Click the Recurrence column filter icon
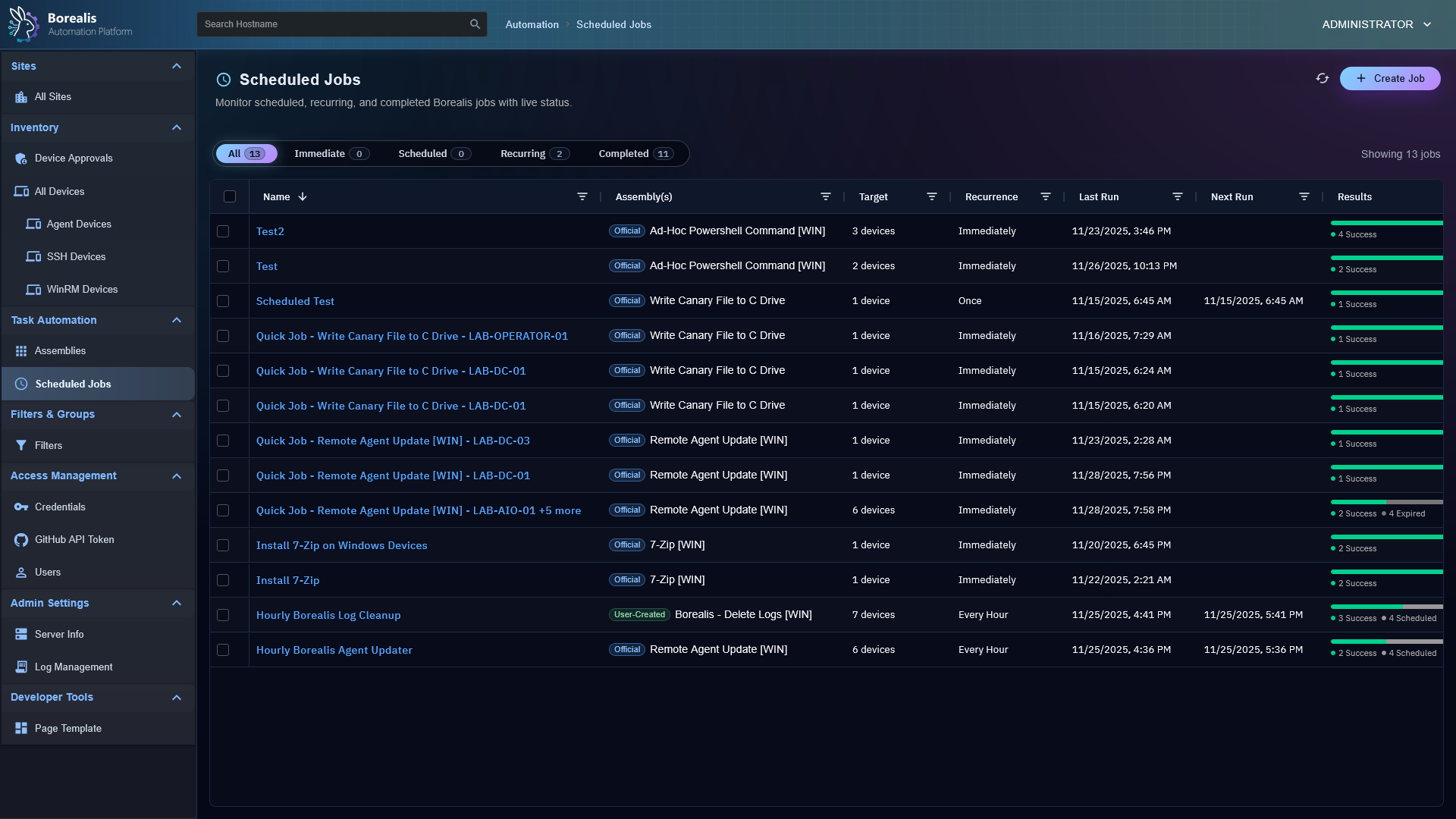This screenshot has width=1456, height=819. (1046, 196)
